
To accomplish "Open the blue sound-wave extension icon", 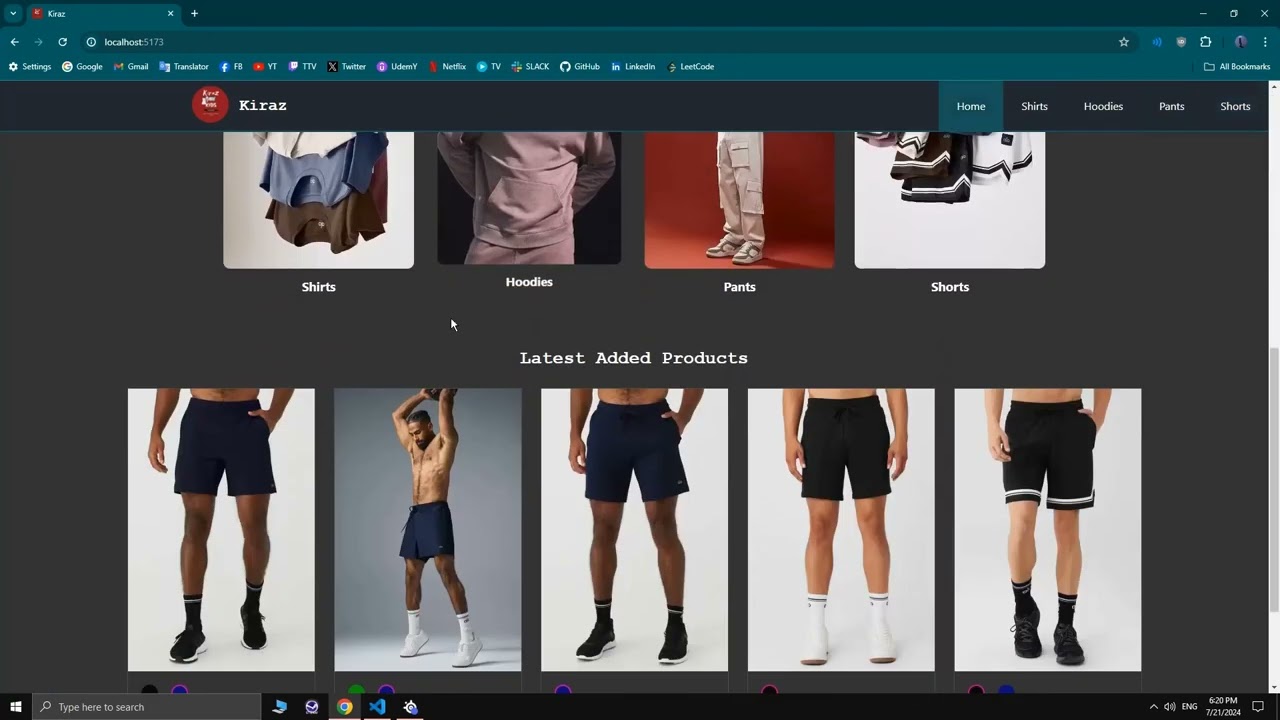I will point(1157,42).
